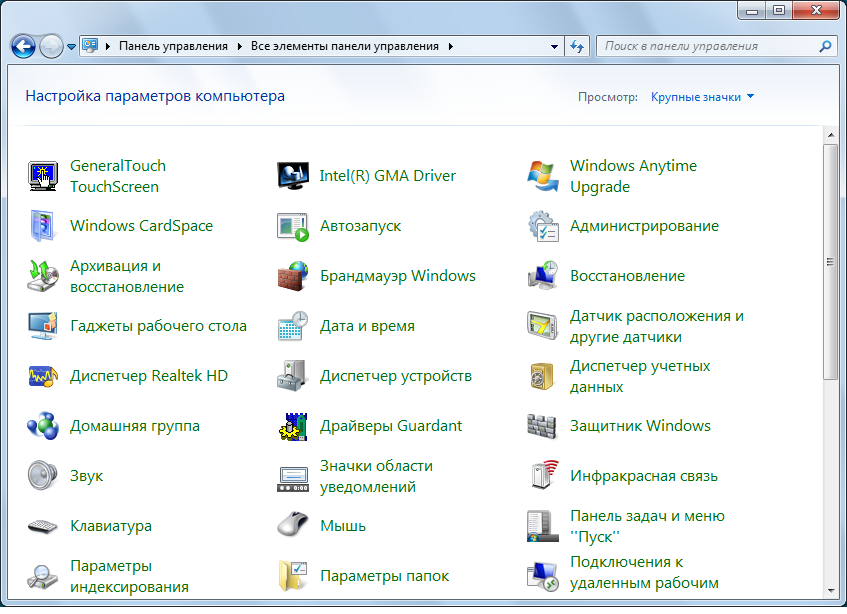Expand the arrow after Все элементы панели управления
Viewport: 847px width, 614px height.
451,46
